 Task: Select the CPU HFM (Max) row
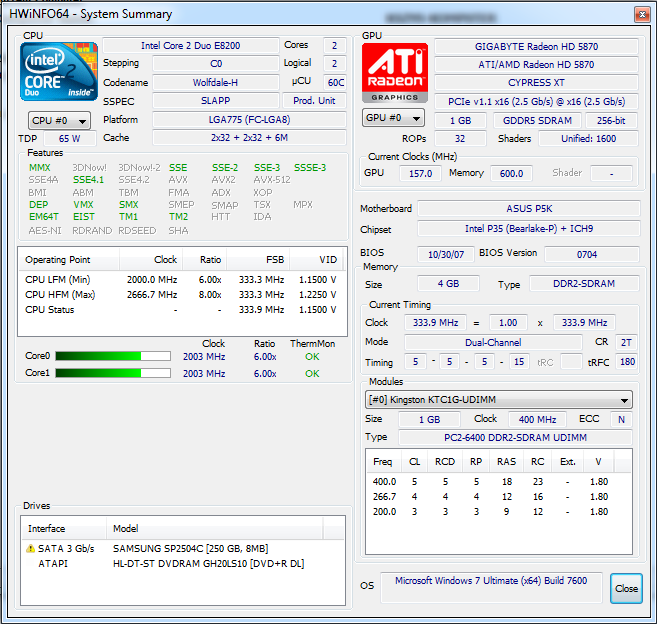[x=181, y=295]
